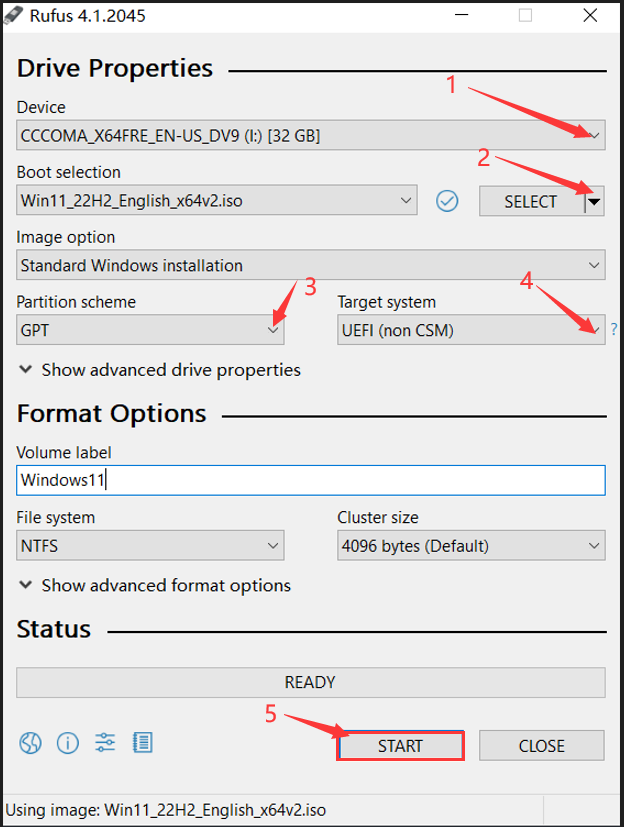Click the ISO checksum checkmark icon
624x827 pixels.
447,201
